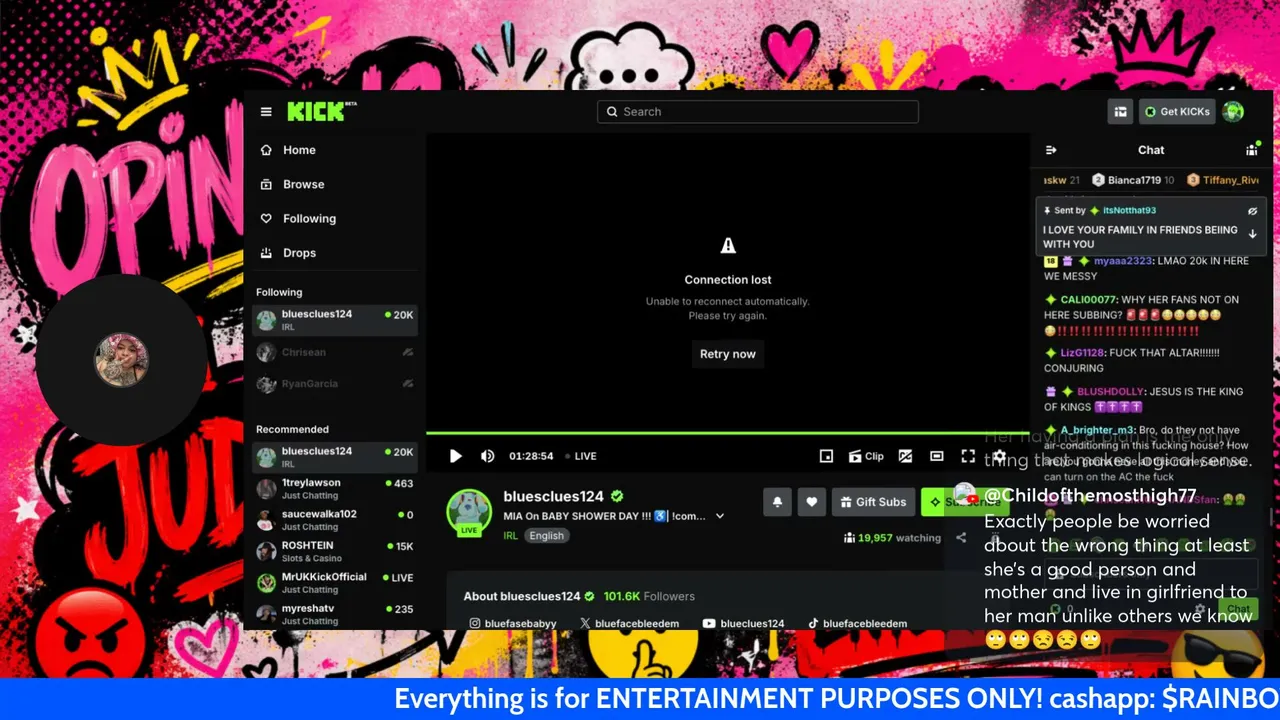
Task: Toggle the notification bell for bluesclues124
Action: [777, 502]
